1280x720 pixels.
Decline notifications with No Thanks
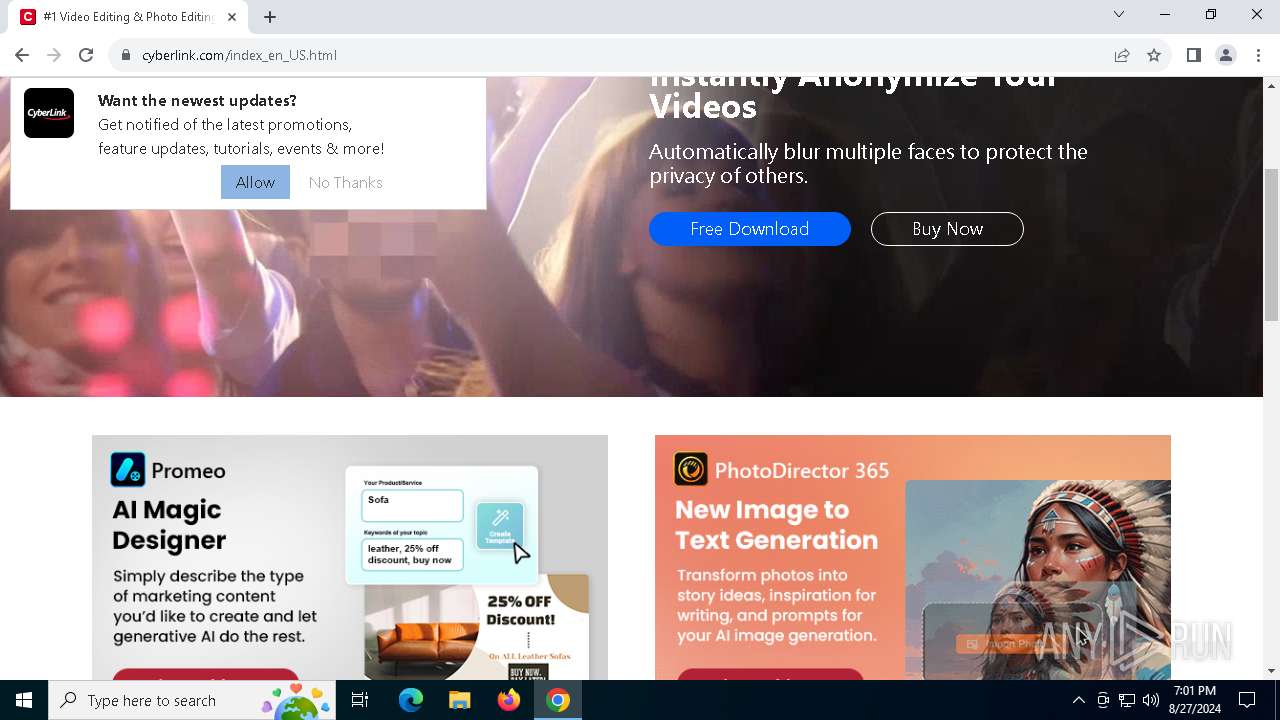346,182
